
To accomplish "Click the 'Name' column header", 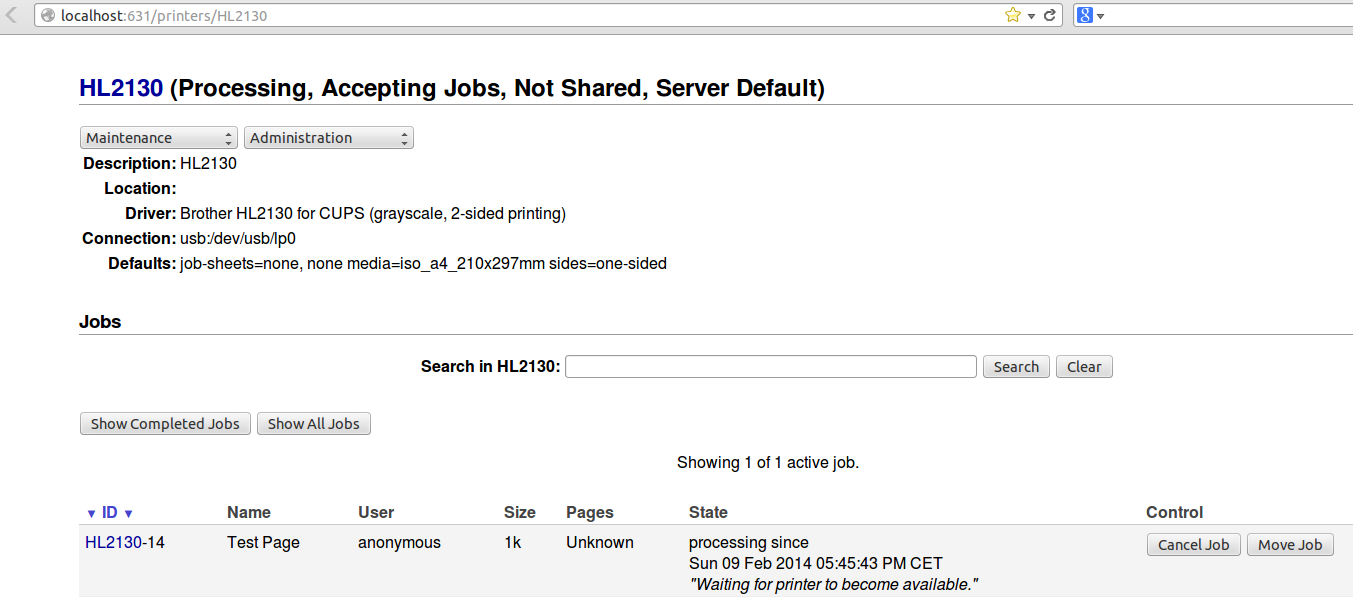I will (x=249, y=512).
